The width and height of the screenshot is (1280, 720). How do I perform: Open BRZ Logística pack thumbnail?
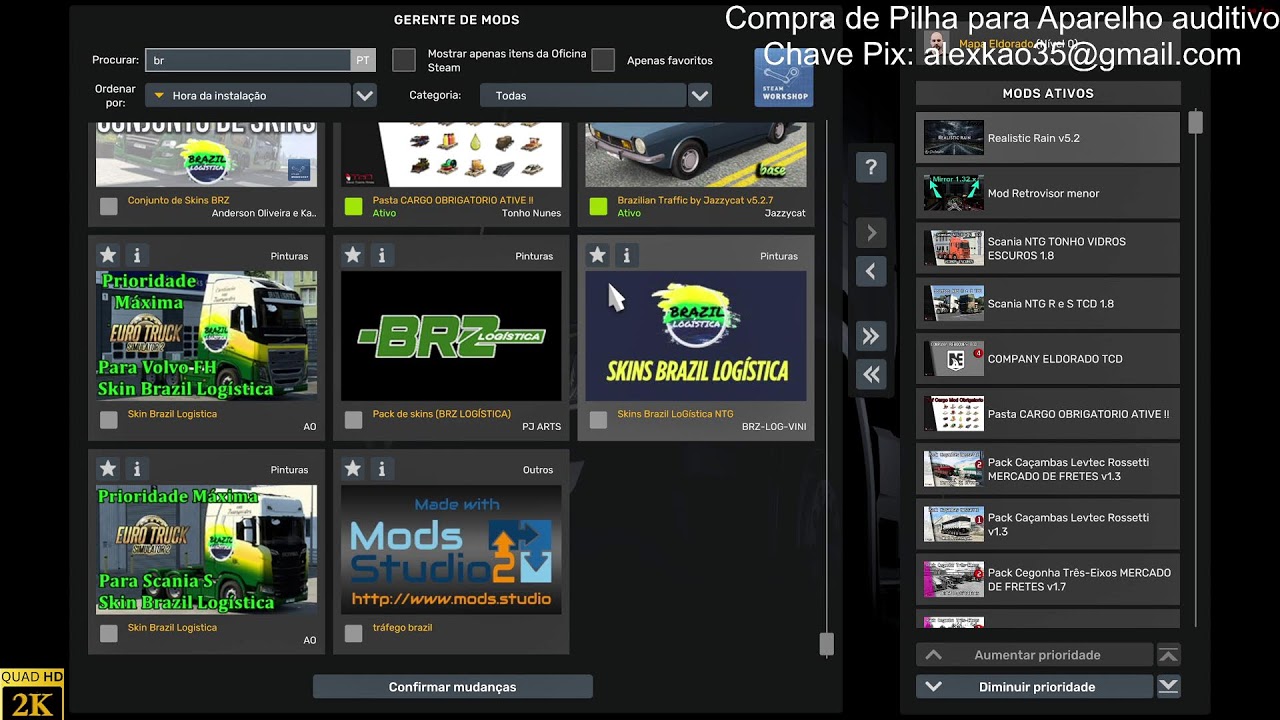tap(451, 336)
